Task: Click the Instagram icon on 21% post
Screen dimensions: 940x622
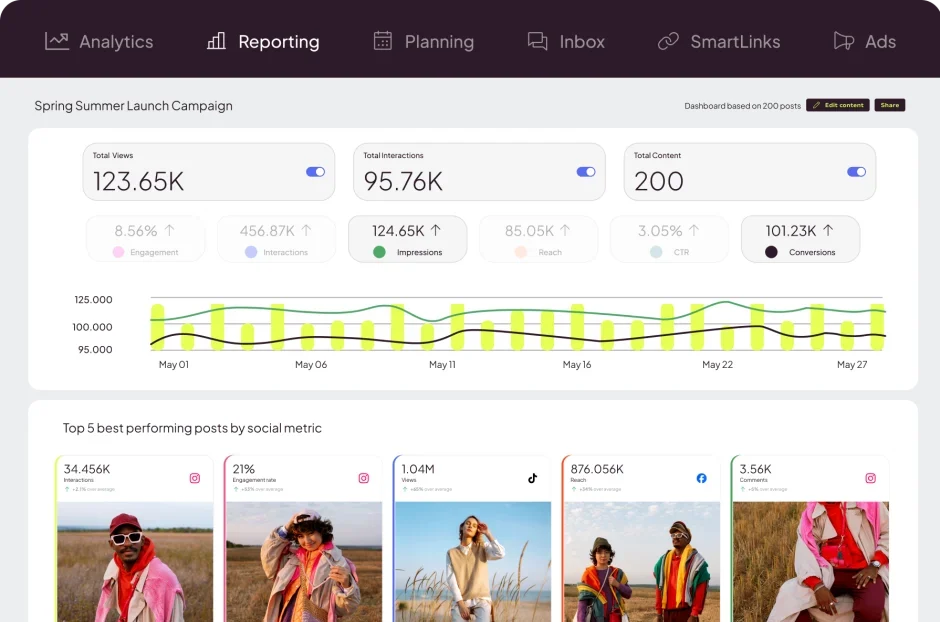Action: click(364, 478)
